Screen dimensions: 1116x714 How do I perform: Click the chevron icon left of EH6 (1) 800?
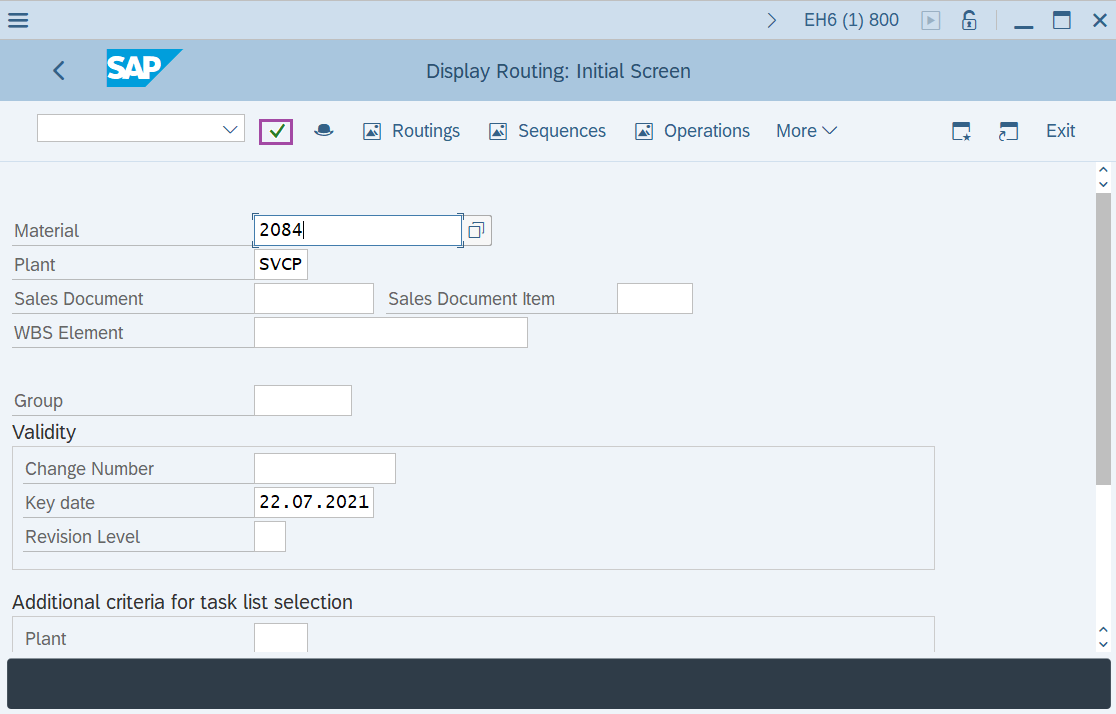771,18
